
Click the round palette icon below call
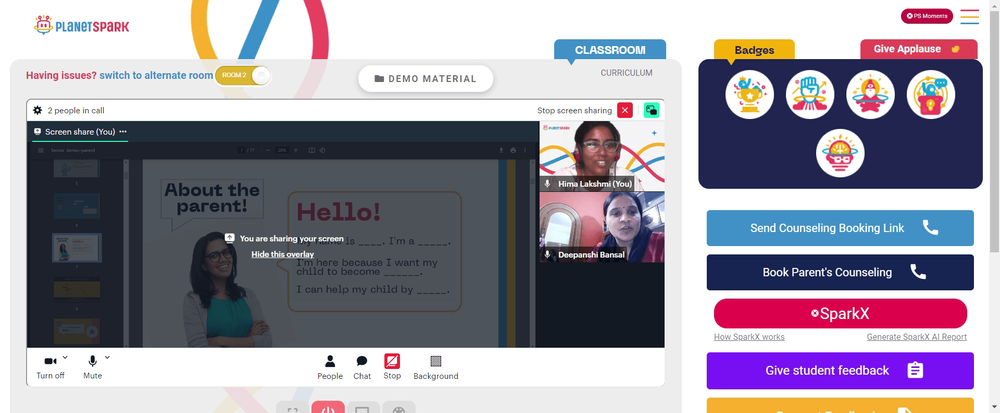(399, 408)
